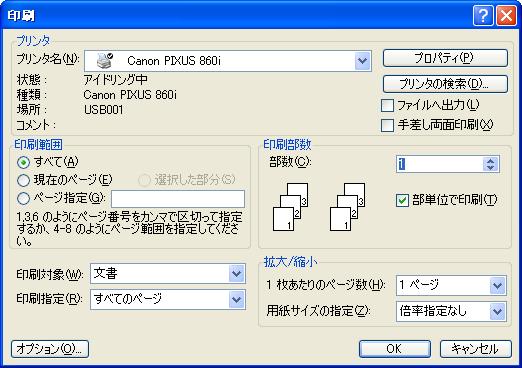Expand the 印刷対象 dropdown showing 文書
522x368 pixels.
point(236,274)
